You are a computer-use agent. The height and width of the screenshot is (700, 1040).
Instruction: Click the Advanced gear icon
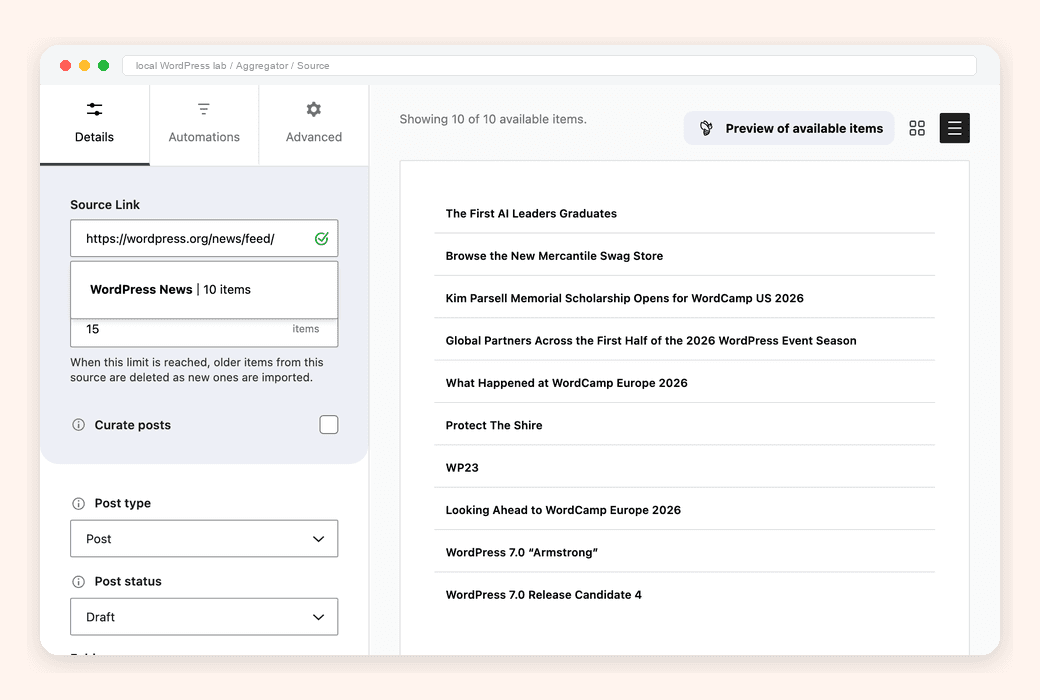pos(314,109)
